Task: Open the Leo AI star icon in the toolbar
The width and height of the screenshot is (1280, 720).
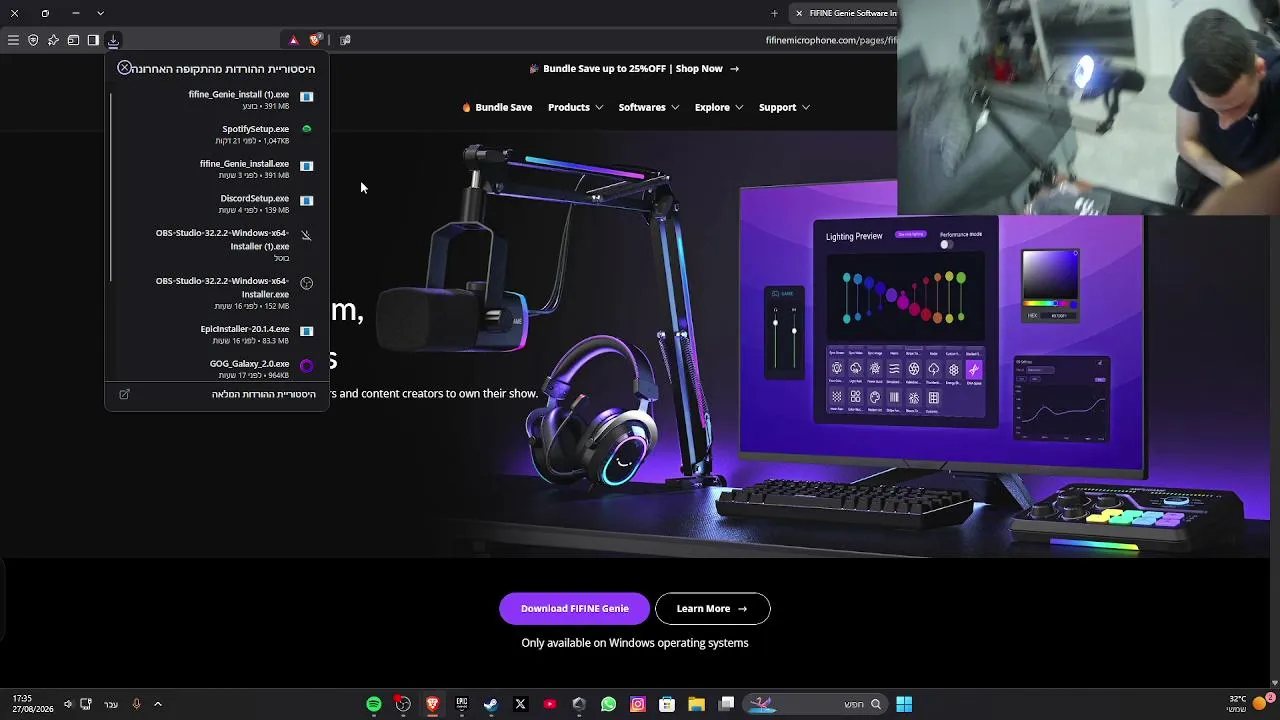Action: coord(53,40)
